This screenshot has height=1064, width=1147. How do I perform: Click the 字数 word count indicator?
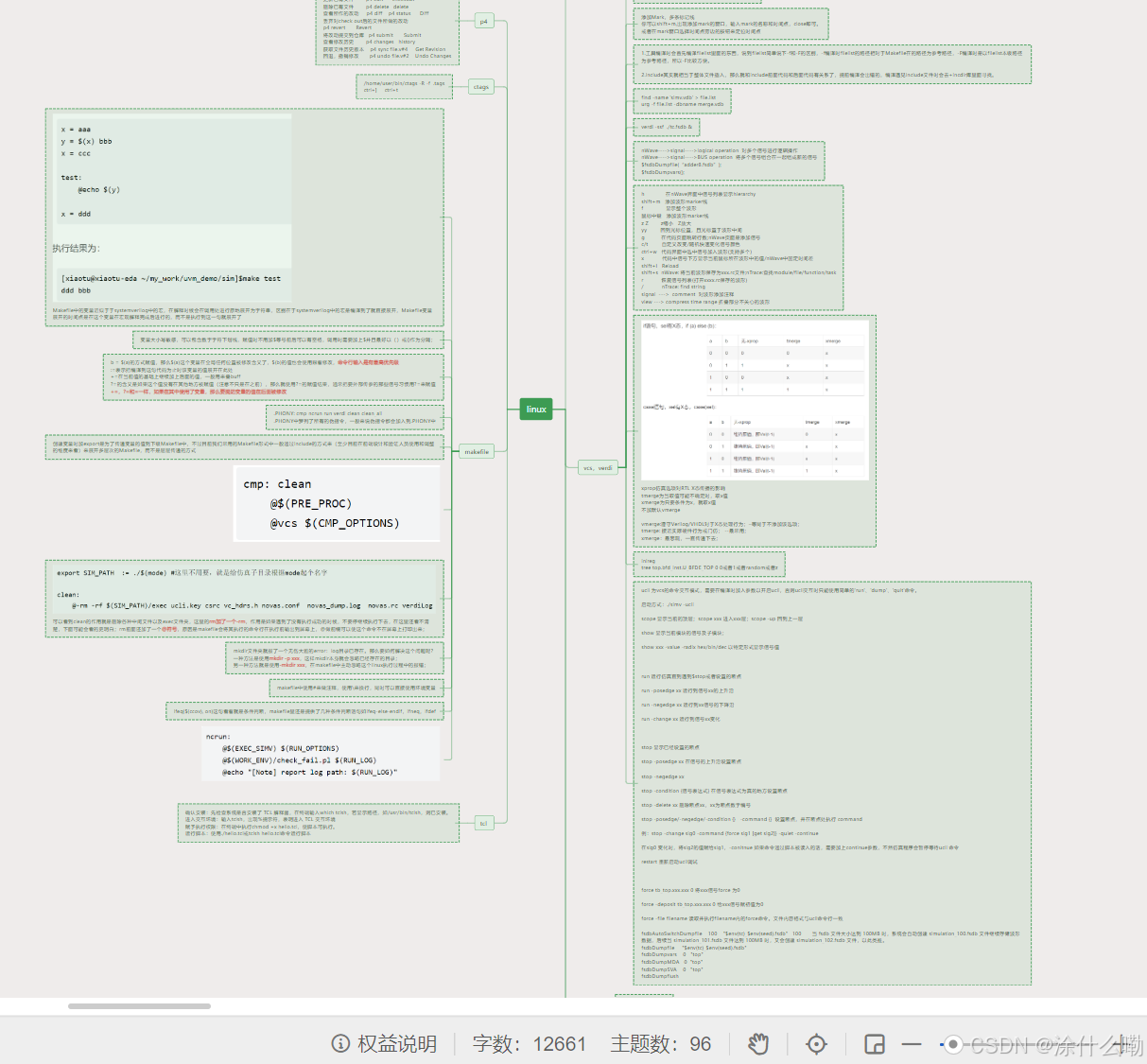pyautogui.click(x=530, y=1043)
